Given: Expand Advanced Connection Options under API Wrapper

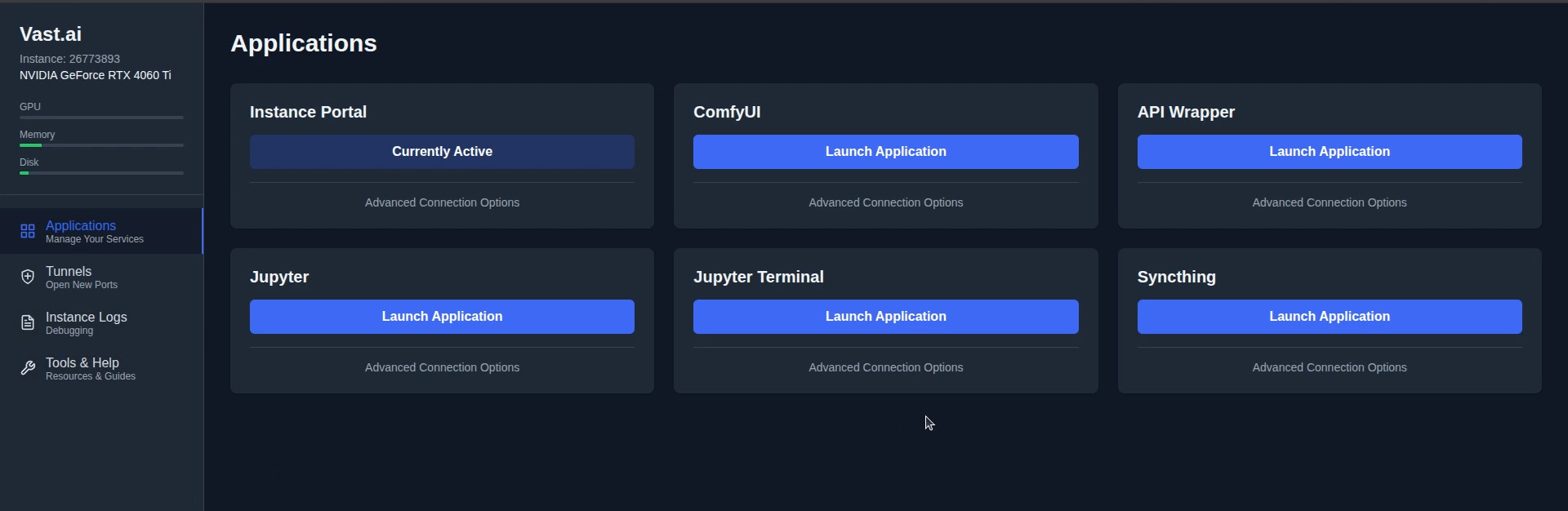Looking at the screenshot, I should (1329, 202).
